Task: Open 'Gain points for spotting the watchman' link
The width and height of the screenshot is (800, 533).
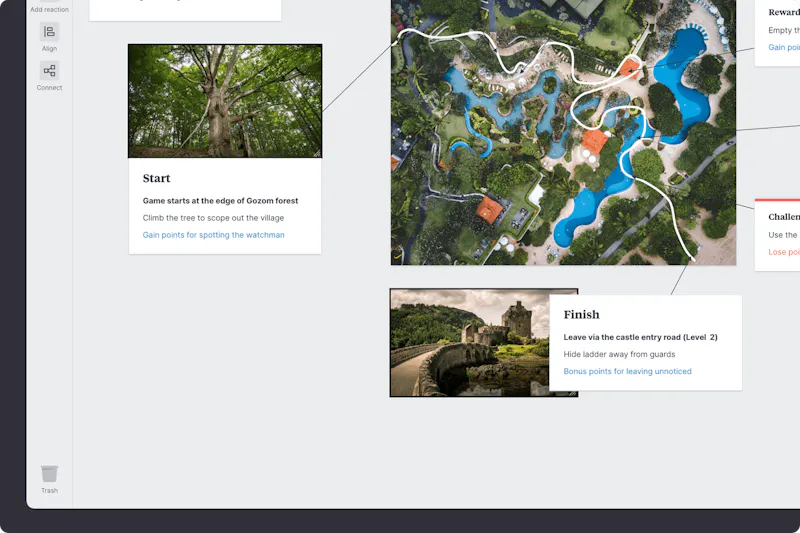Action: coord(214,235)
